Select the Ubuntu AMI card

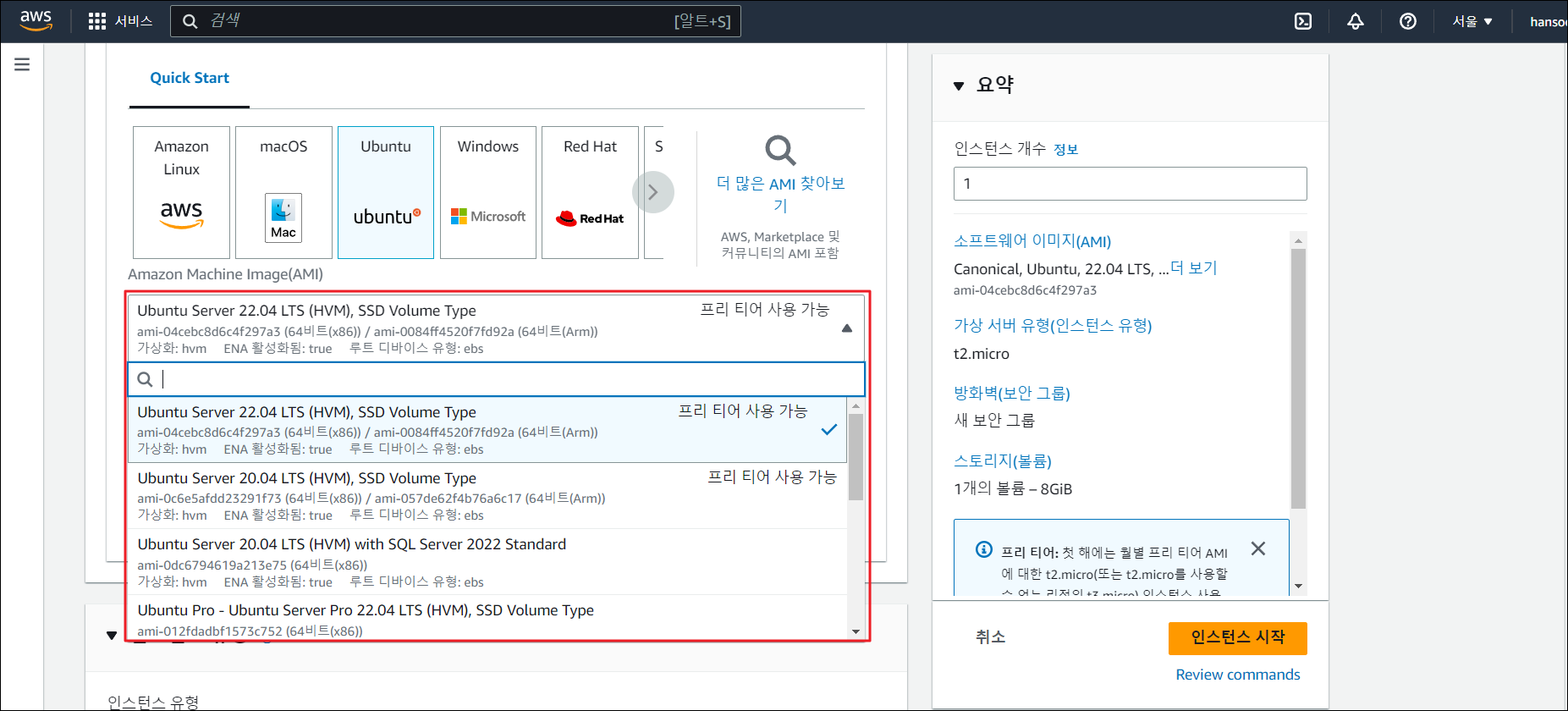point(386,192)
